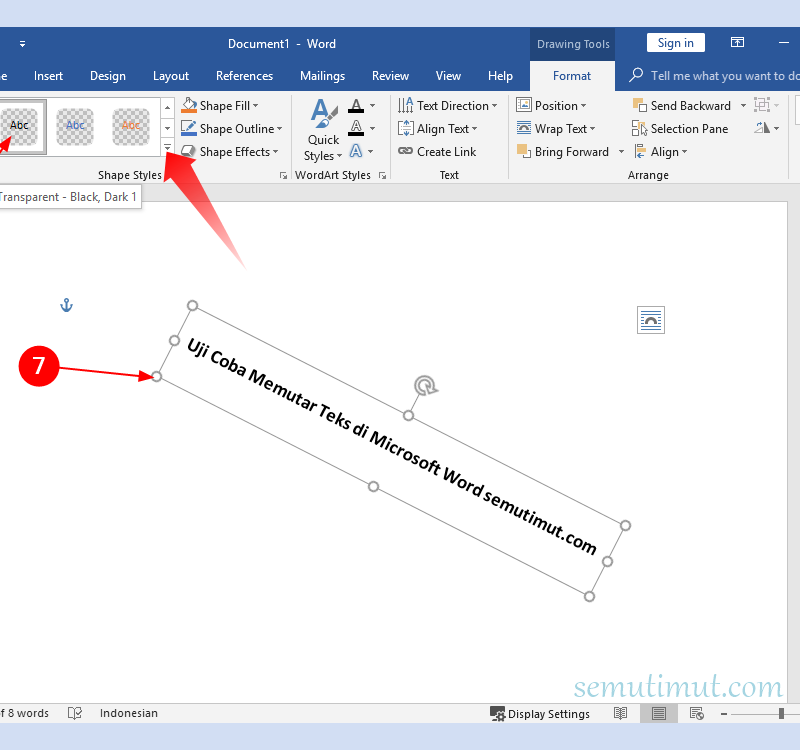Click the Group objects icon

(x=762, y=105)
